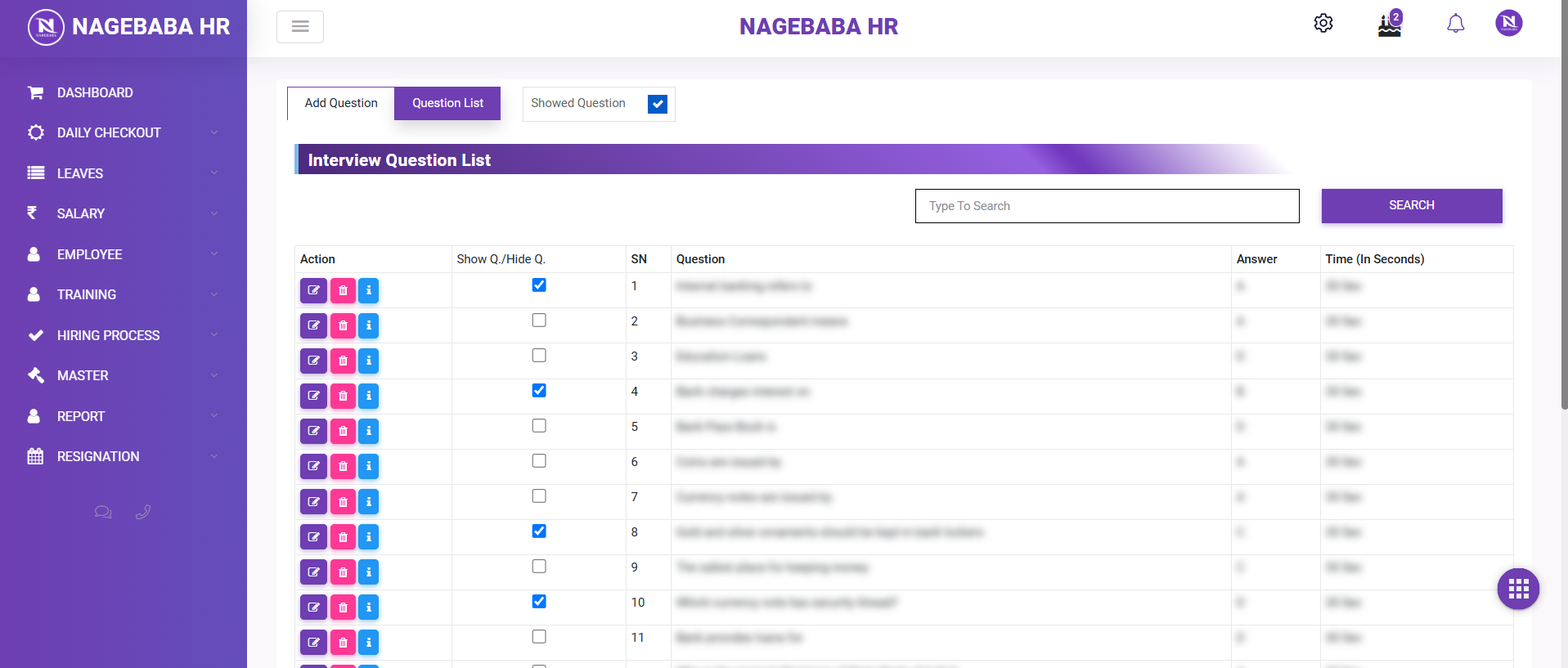Open the settings gear icon

click(x=1323, y=24)
